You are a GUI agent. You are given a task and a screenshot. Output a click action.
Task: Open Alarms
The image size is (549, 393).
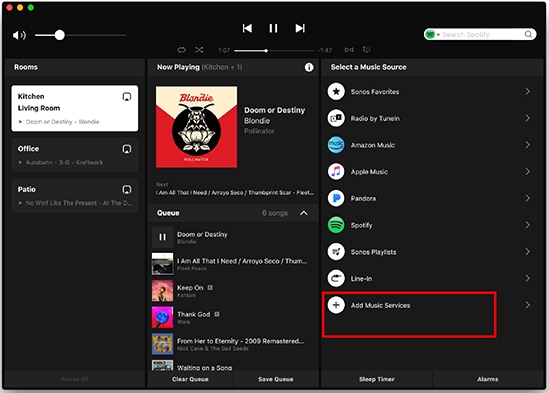488,379
